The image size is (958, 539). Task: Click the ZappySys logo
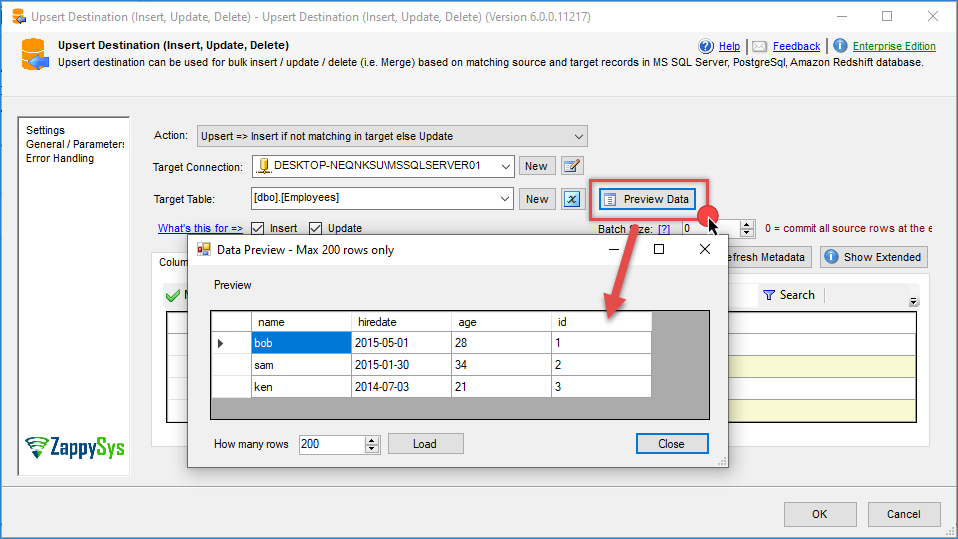[x=75, y=447]
